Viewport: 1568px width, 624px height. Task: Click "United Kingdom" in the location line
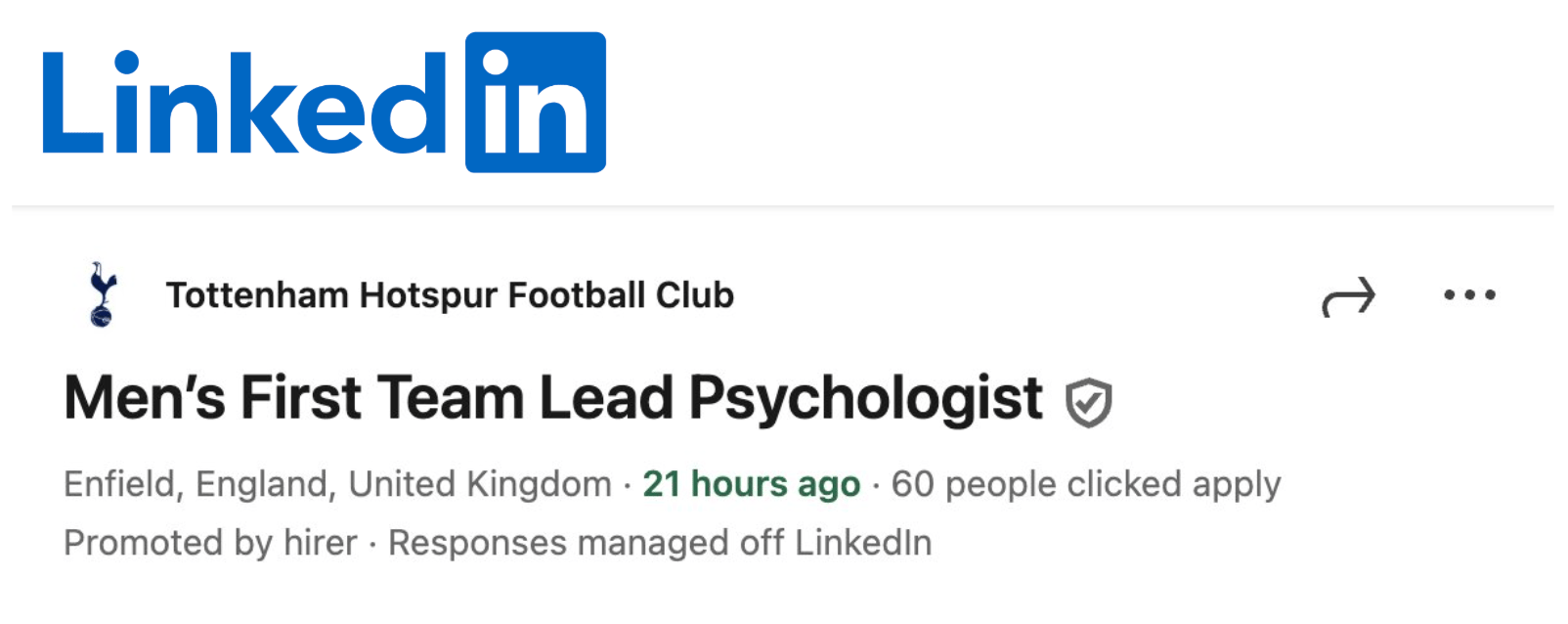click(x=480, y=484)
